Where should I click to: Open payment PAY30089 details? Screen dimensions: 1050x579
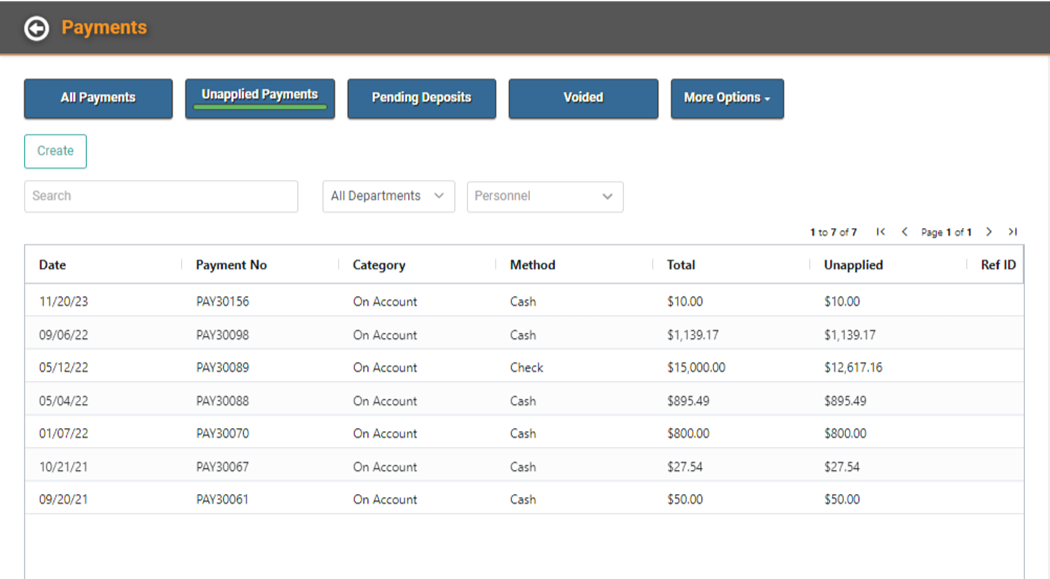219,367
